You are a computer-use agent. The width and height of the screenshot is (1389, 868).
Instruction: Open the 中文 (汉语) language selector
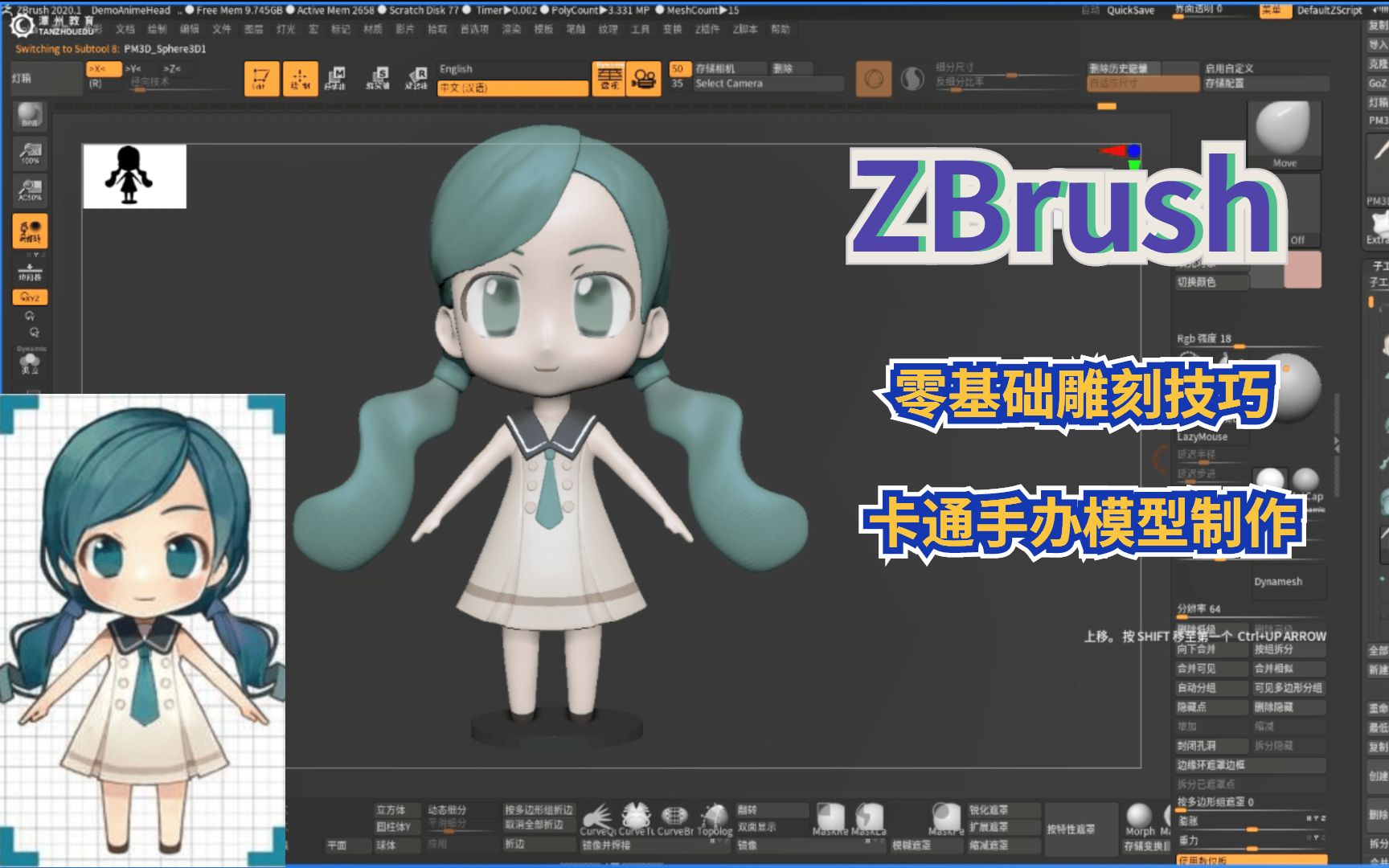[512, 85]
